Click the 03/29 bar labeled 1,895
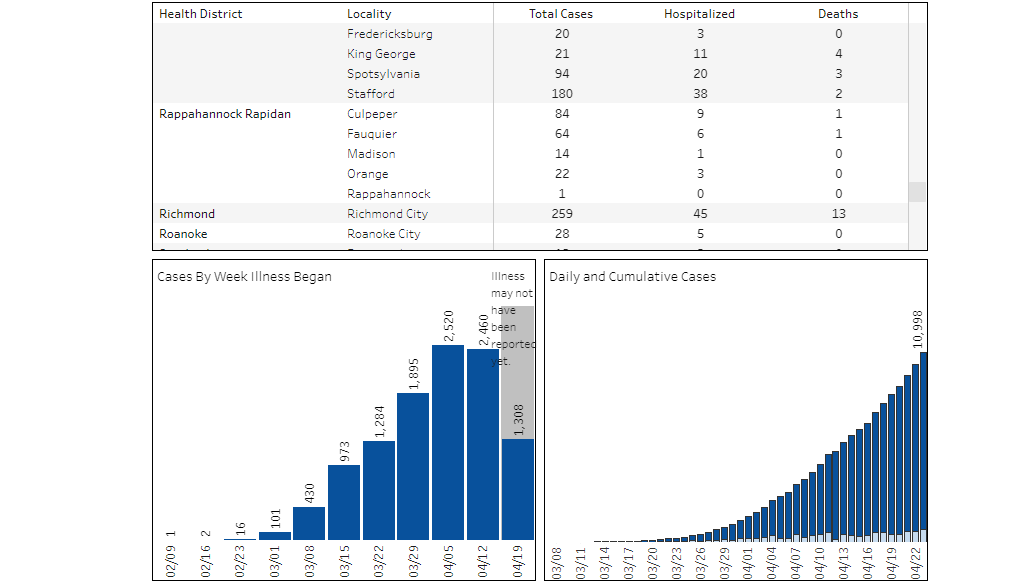The image size is (1032, 581). pyautogui.click(x=413, y=466)
